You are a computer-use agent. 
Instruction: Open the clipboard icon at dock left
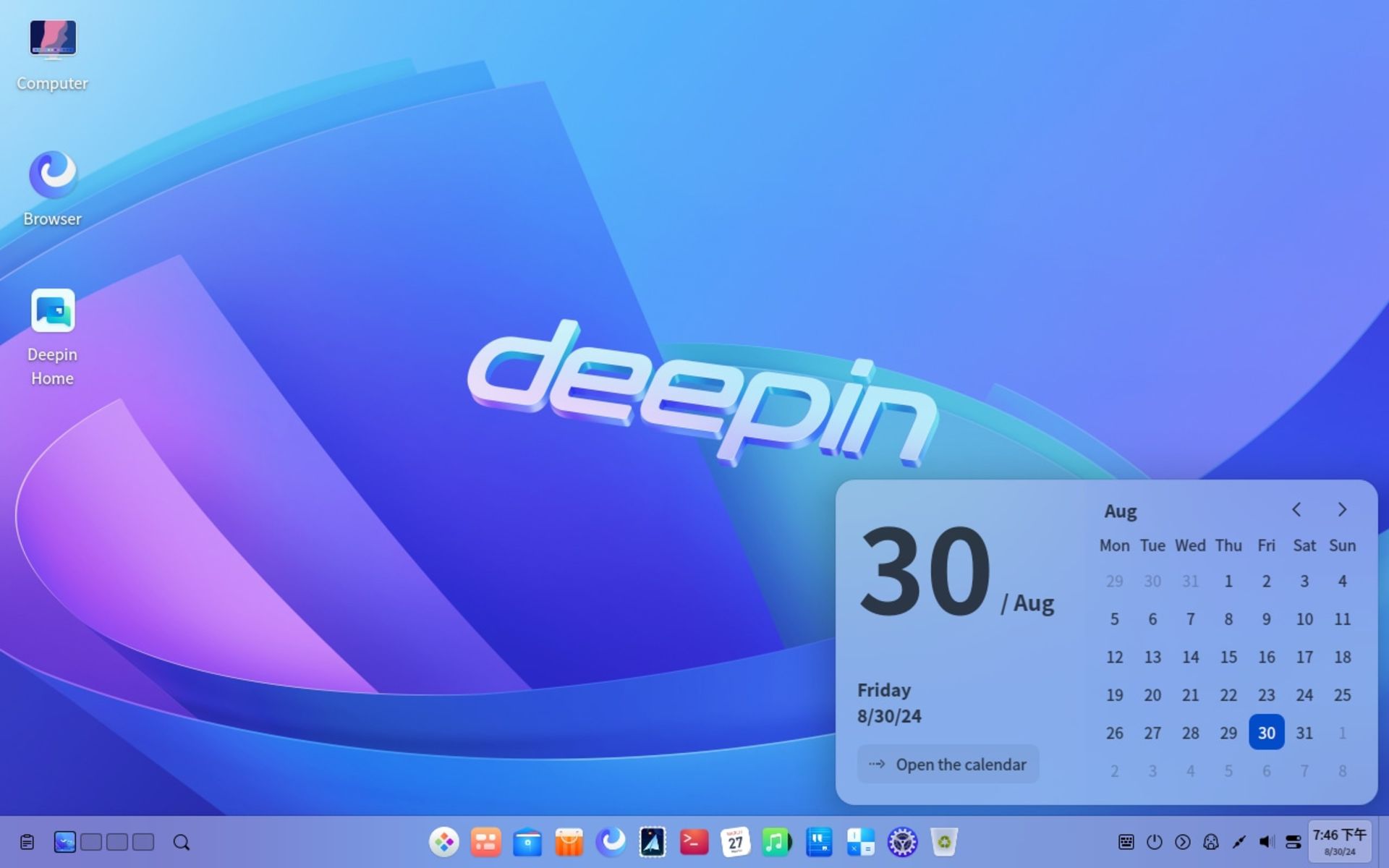coord(27,842)
